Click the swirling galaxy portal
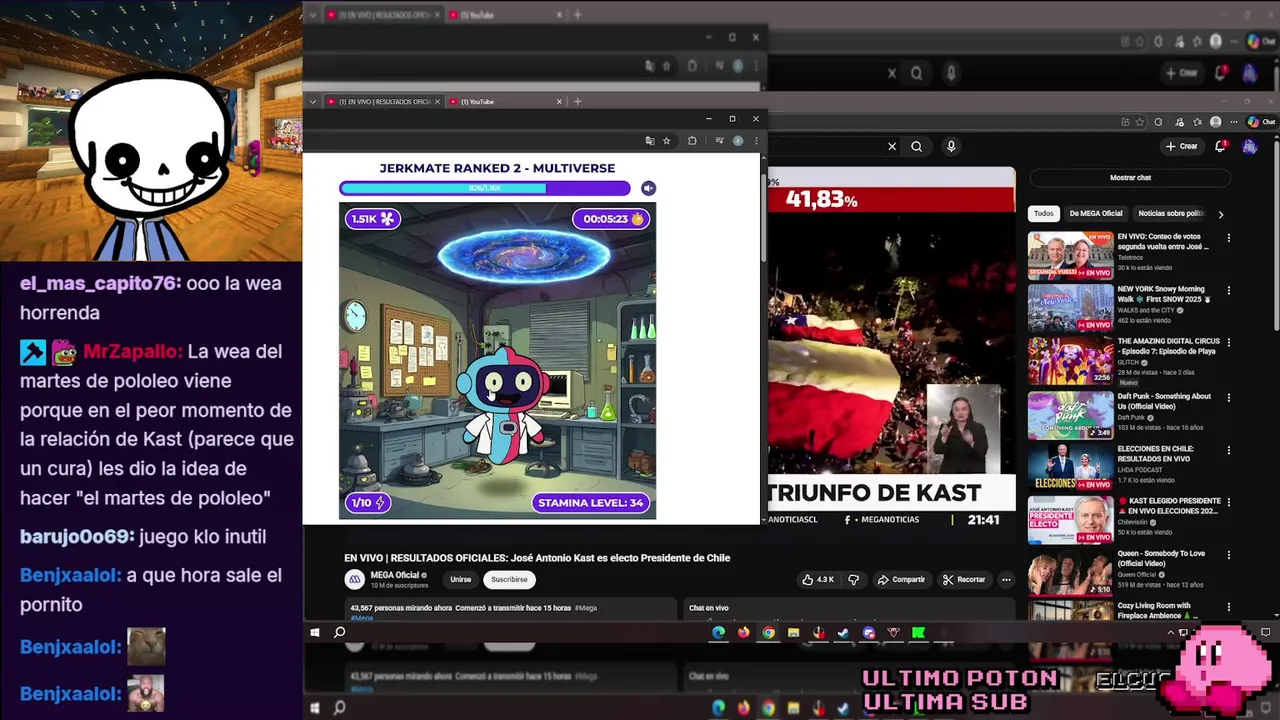This screenshot has width=1280, height=720. pyautogui.click(x=524, y=255)
